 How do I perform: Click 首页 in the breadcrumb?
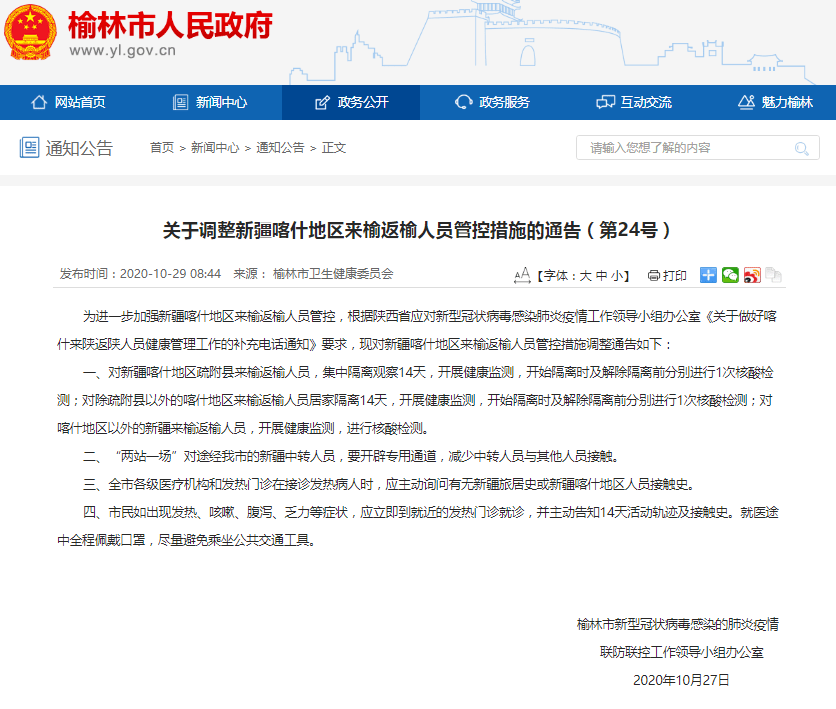[162, 148]
